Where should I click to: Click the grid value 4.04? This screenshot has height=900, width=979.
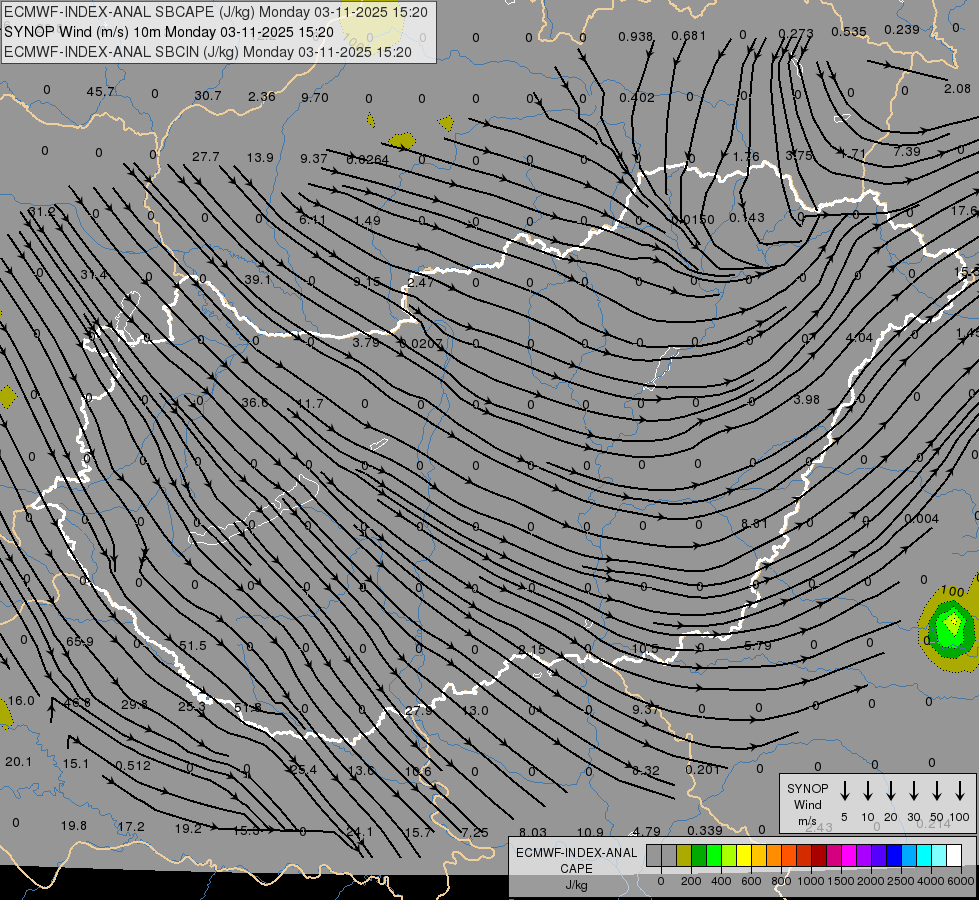click(x=859, y=337)
